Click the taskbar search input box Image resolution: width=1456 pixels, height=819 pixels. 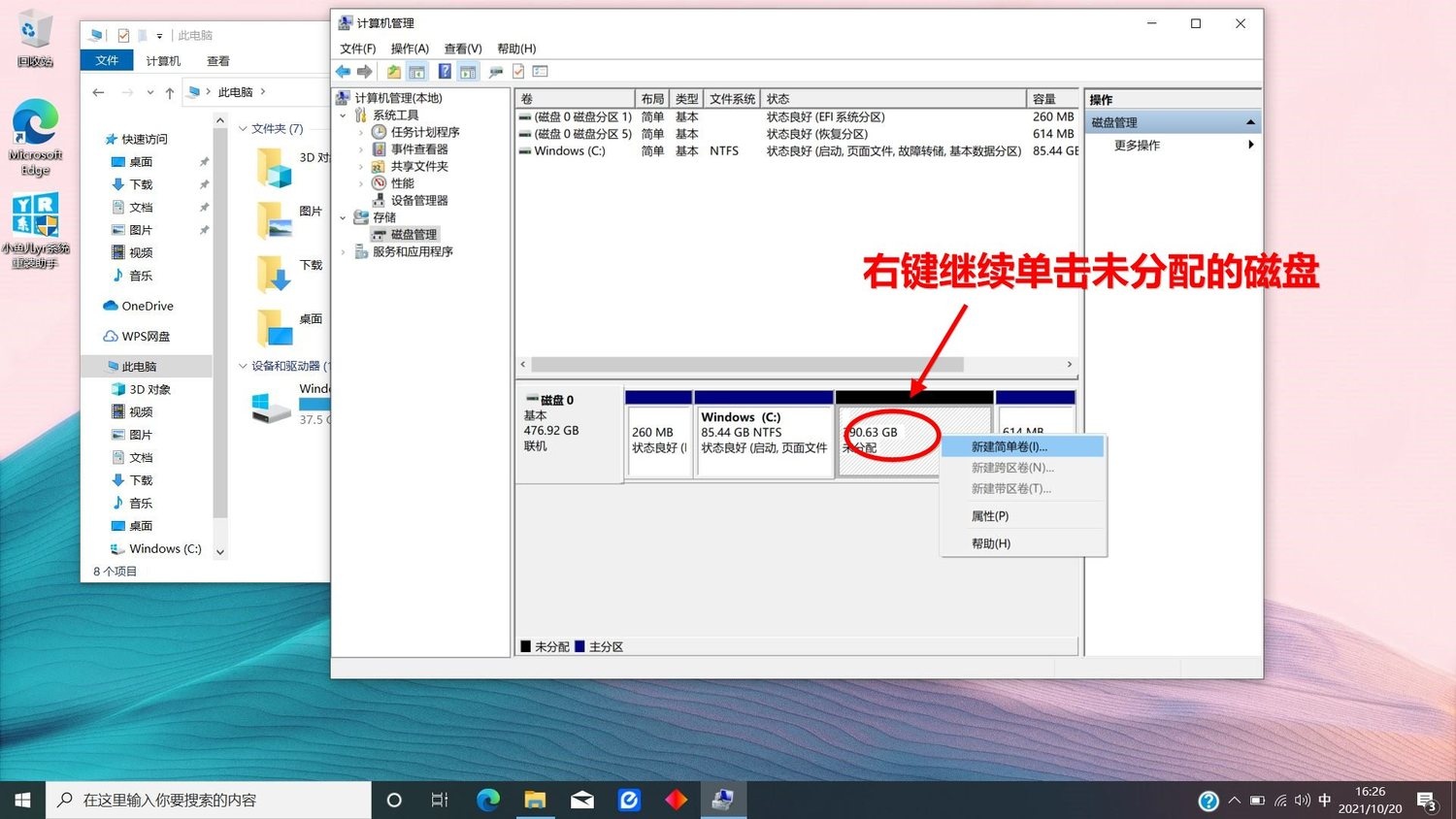coord(209,800)
